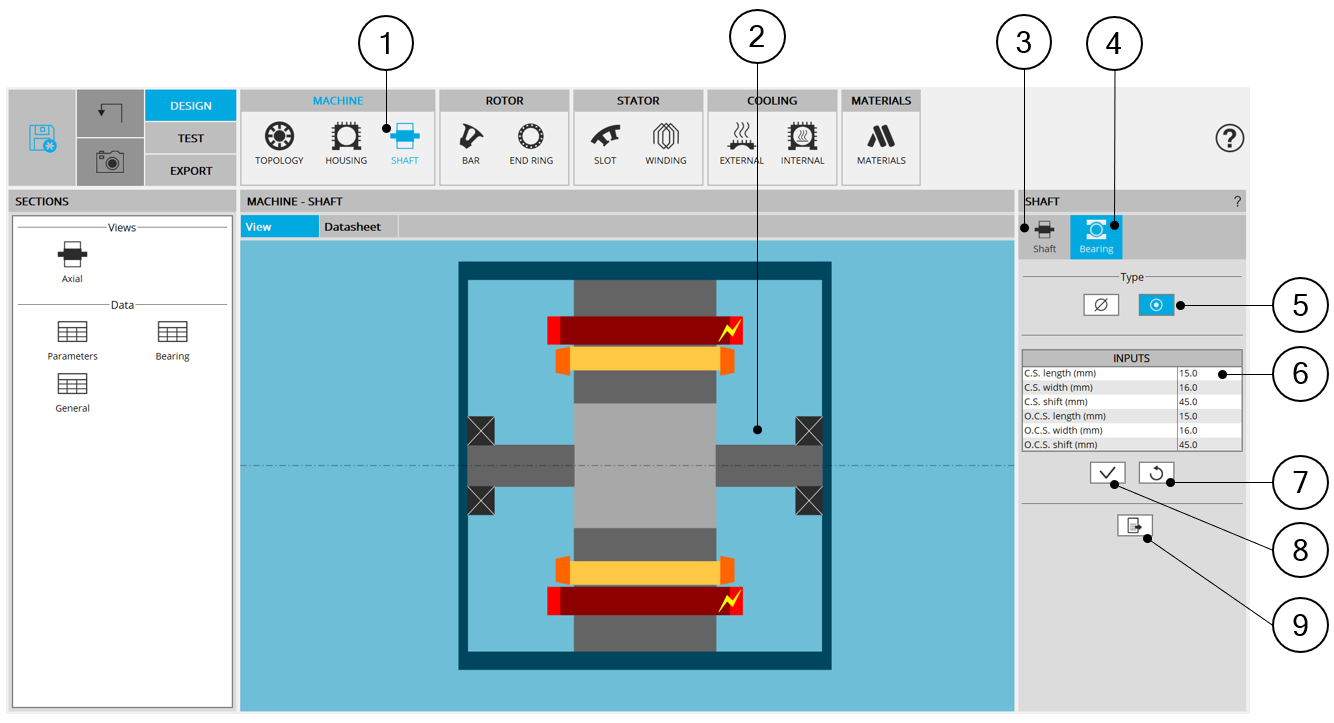The height and width of the screenshot is (723, 1334).
Task: Take a screenshot with camera icon
Action: tap(110, 161)
